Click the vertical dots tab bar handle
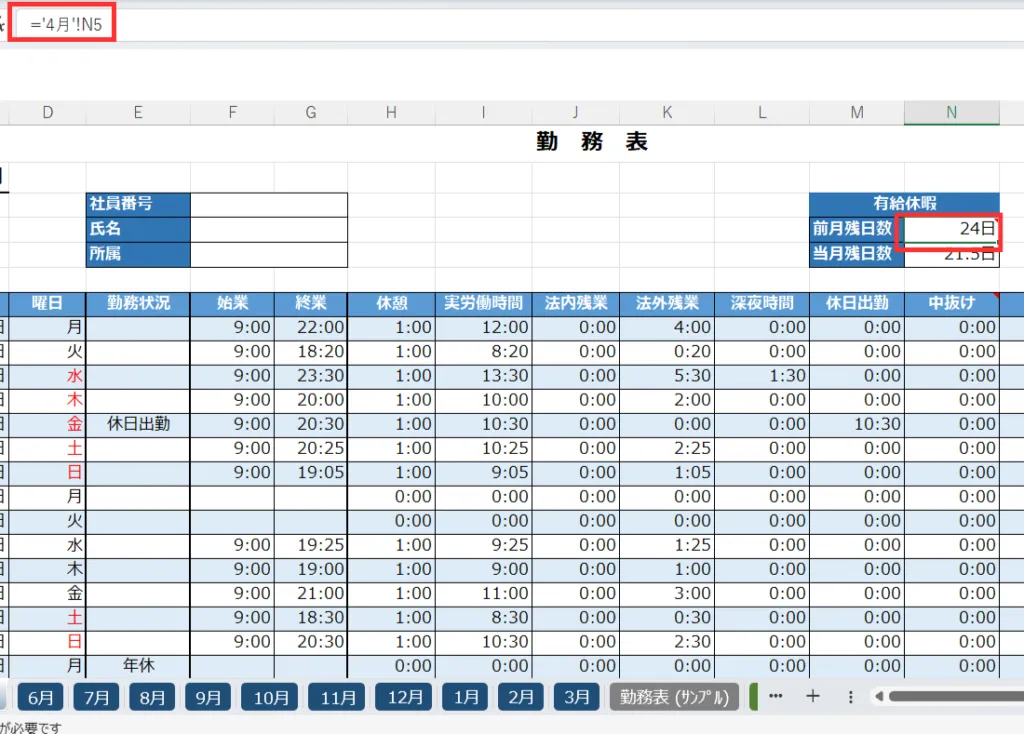This screenshot has height=734, width=1024. tap(850, 697)
